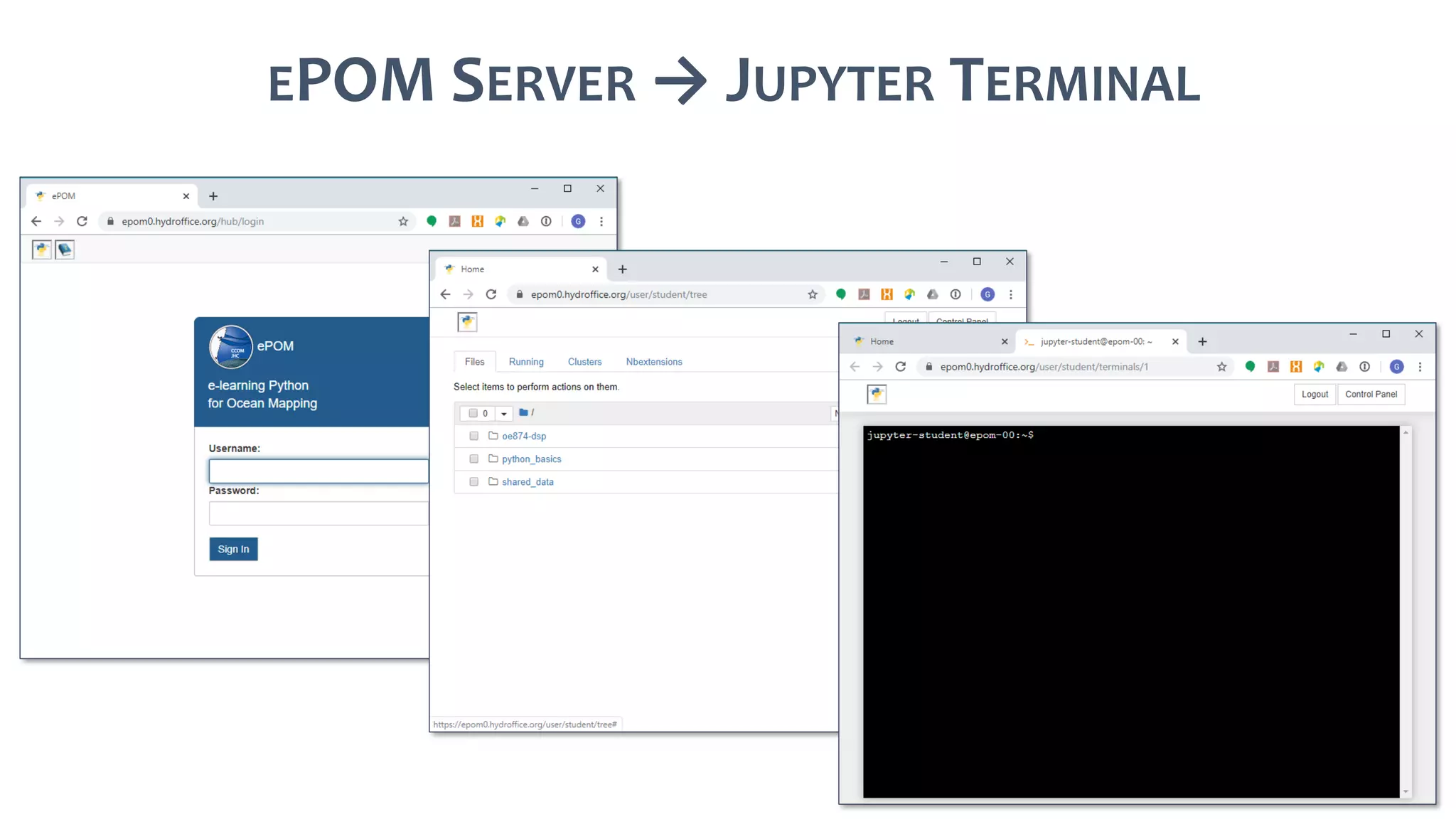1456x819 pixels.
Task: Click second bookmark icon in login window
Action: point(65,250)
